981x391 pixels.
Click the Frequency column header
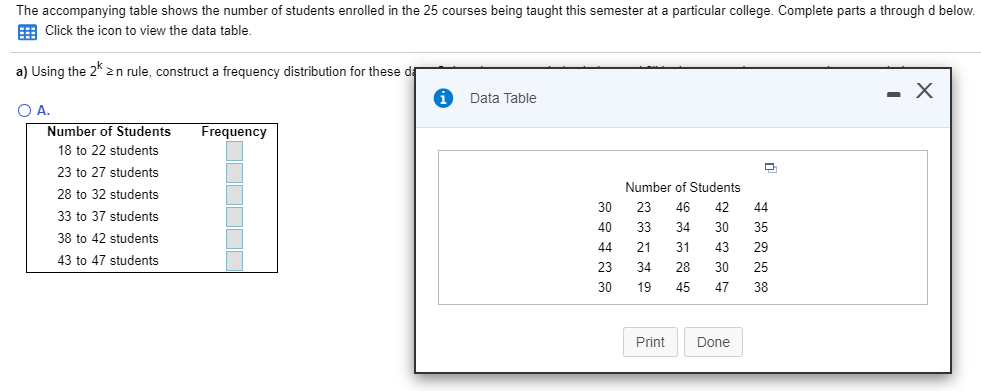click(234, 132)
